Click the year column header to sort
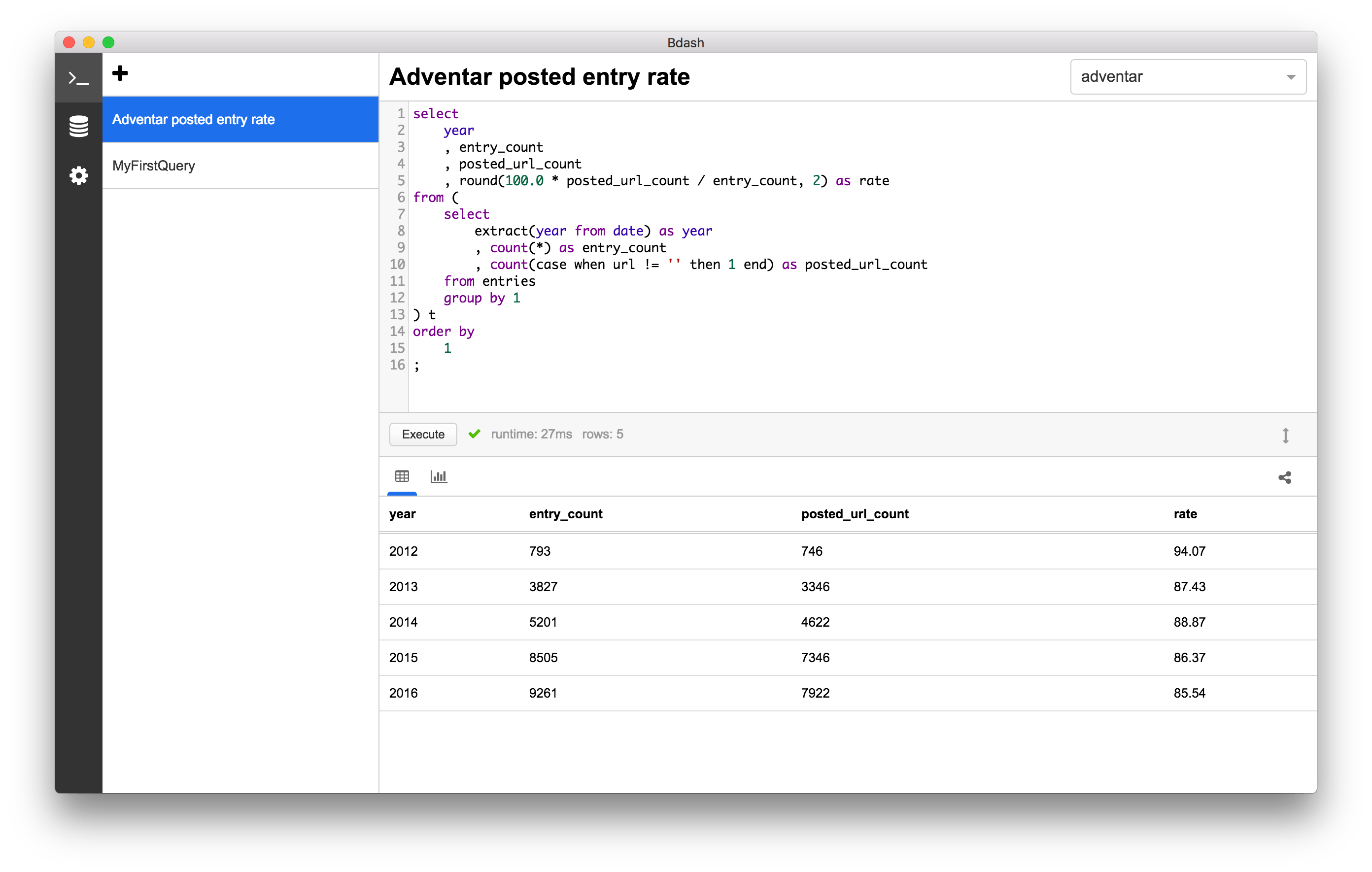1372x872 pixels. 402,513
